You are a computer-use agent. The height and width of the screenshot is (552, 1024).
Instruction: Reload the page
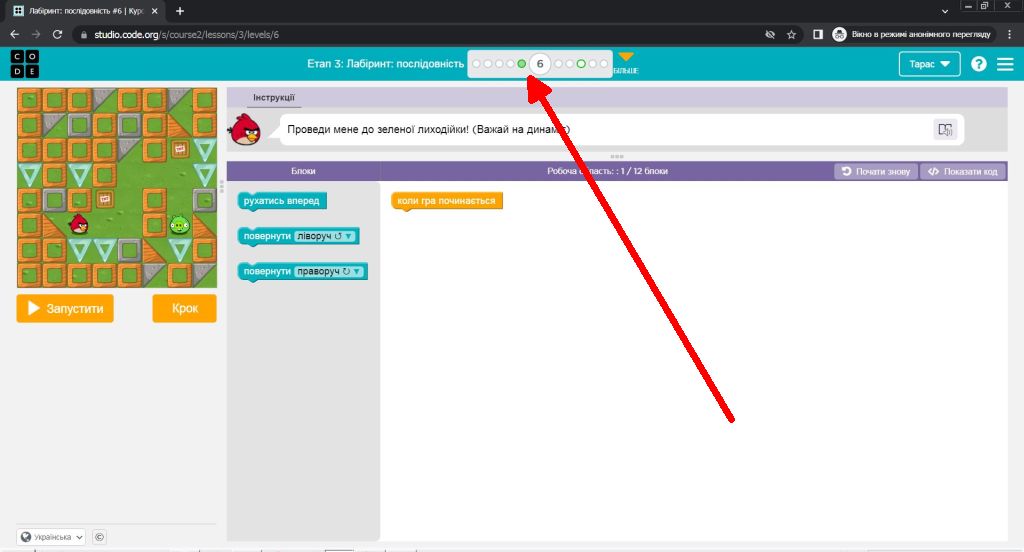(x=57, y=35)
